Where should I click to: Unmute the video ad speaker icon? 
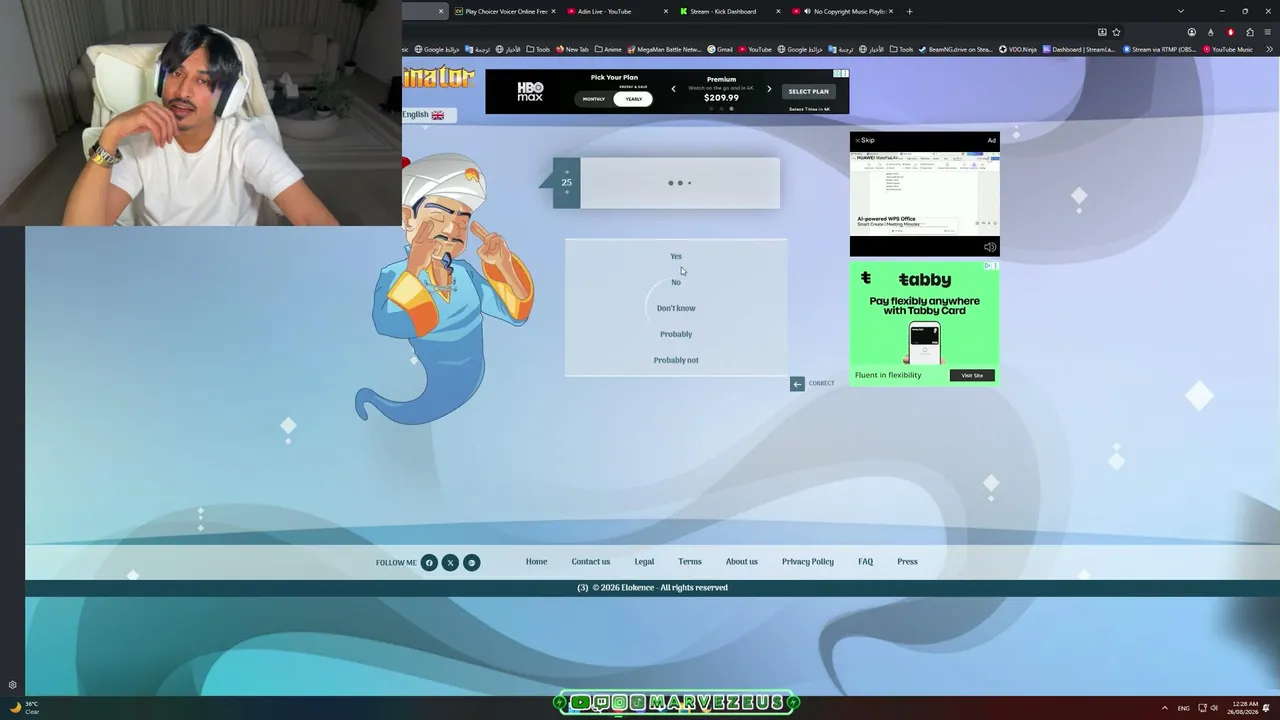click(989, 247)
